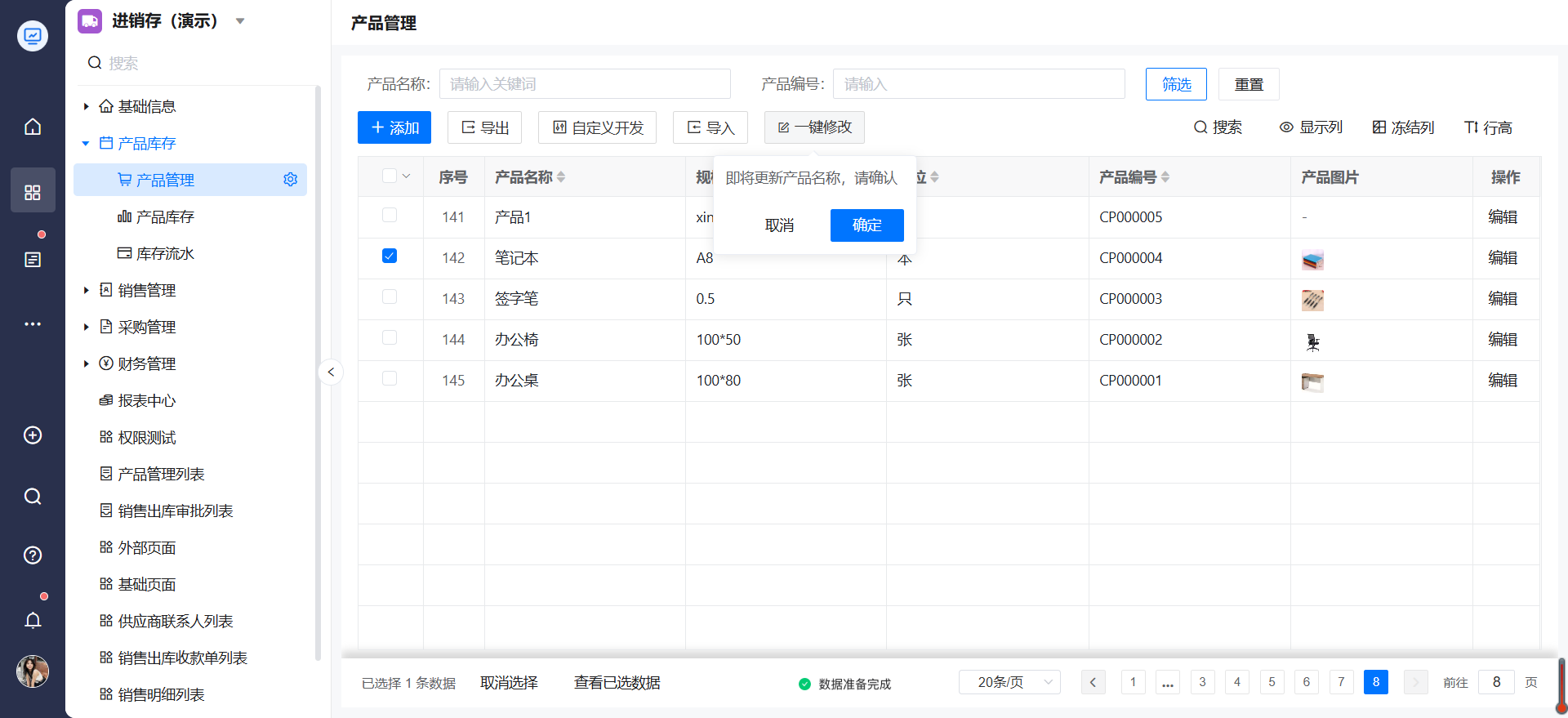Click the 取消 button in the popup

(779, 225)
